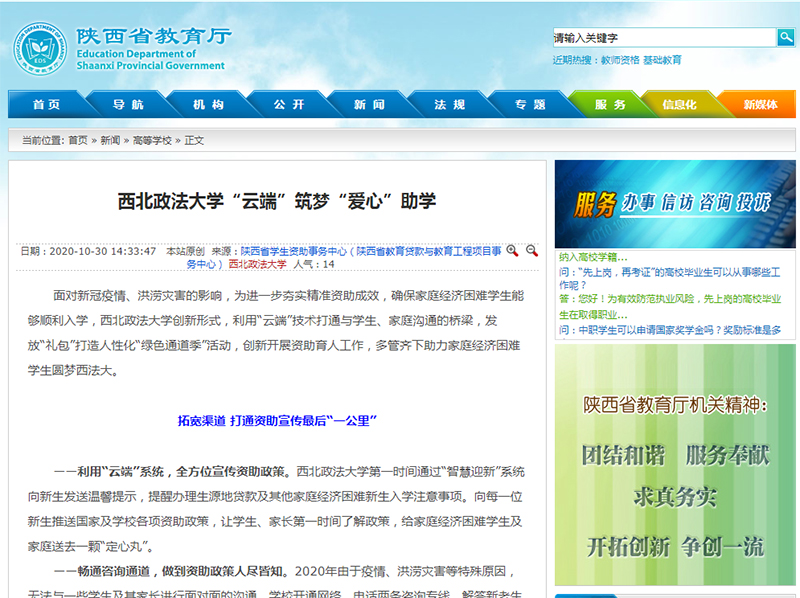Click the 基础教育 hot search link
Screen dimensions: 800x598
coord(662,60)
